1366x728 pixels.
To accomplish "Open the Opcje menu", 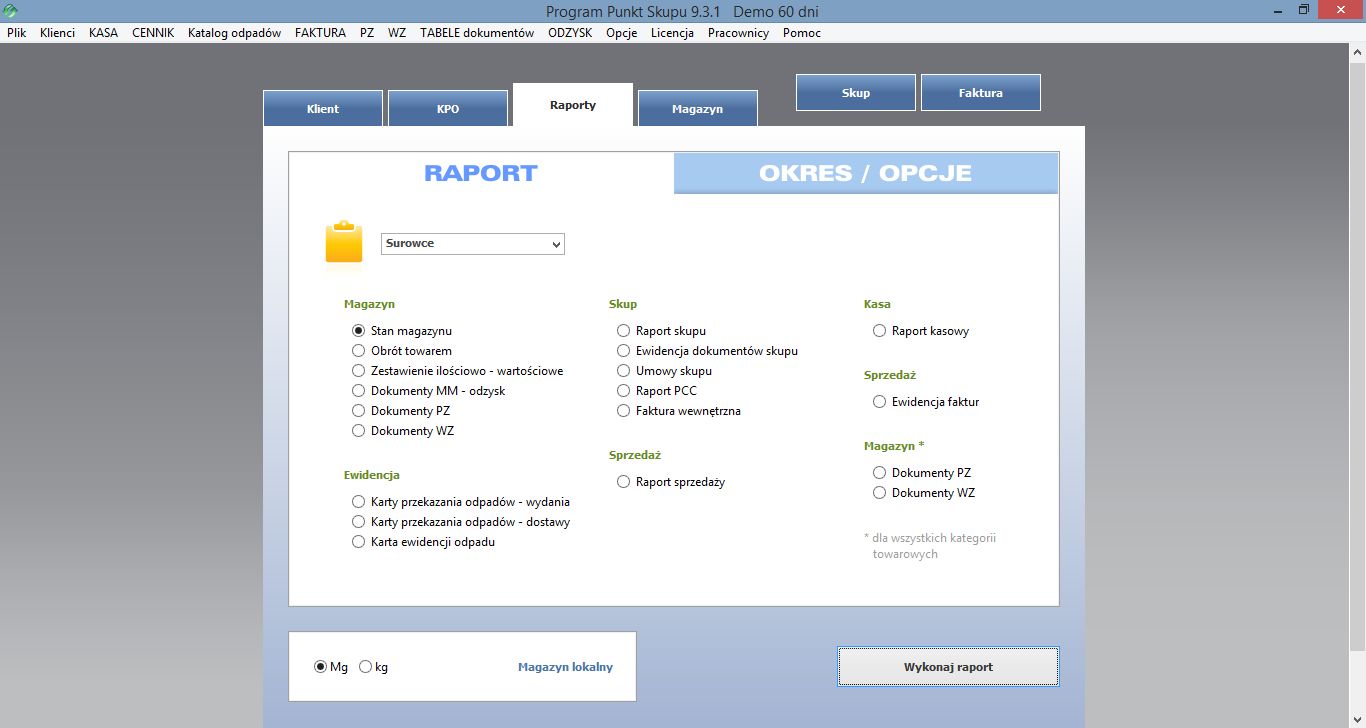I will (621, 33).
